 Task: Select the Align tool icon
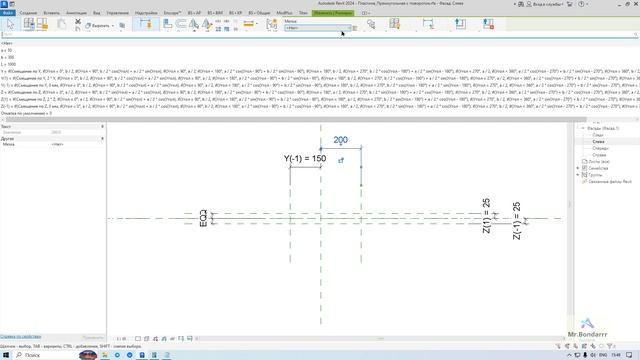click(x=167, y=24)
